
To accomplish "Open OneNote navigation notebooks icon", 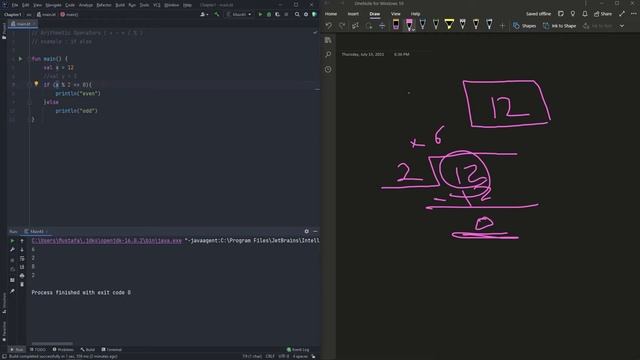I will click(328, 40).
